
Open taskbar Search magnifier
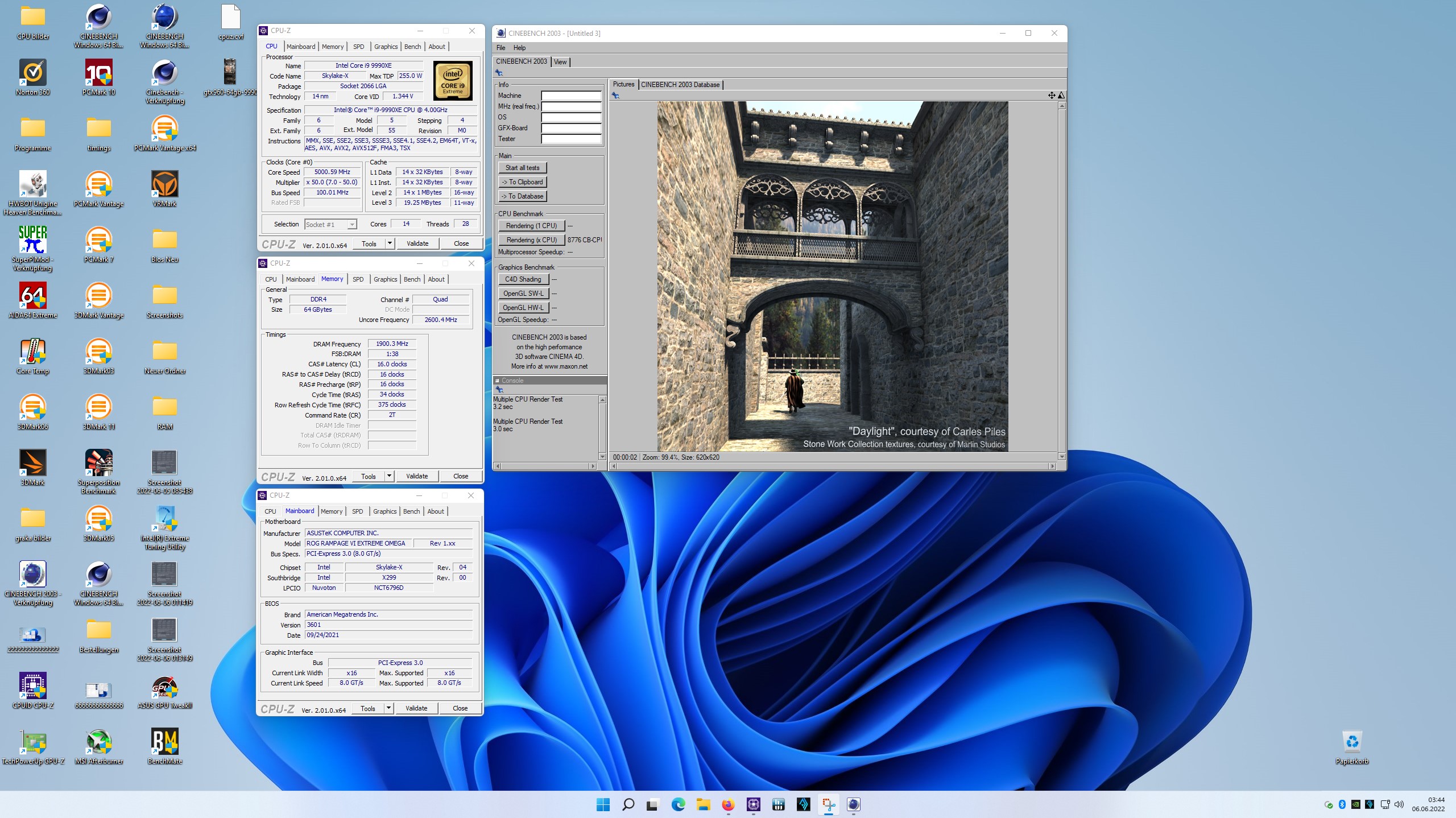pyautogui.click(x=628, y=804)
